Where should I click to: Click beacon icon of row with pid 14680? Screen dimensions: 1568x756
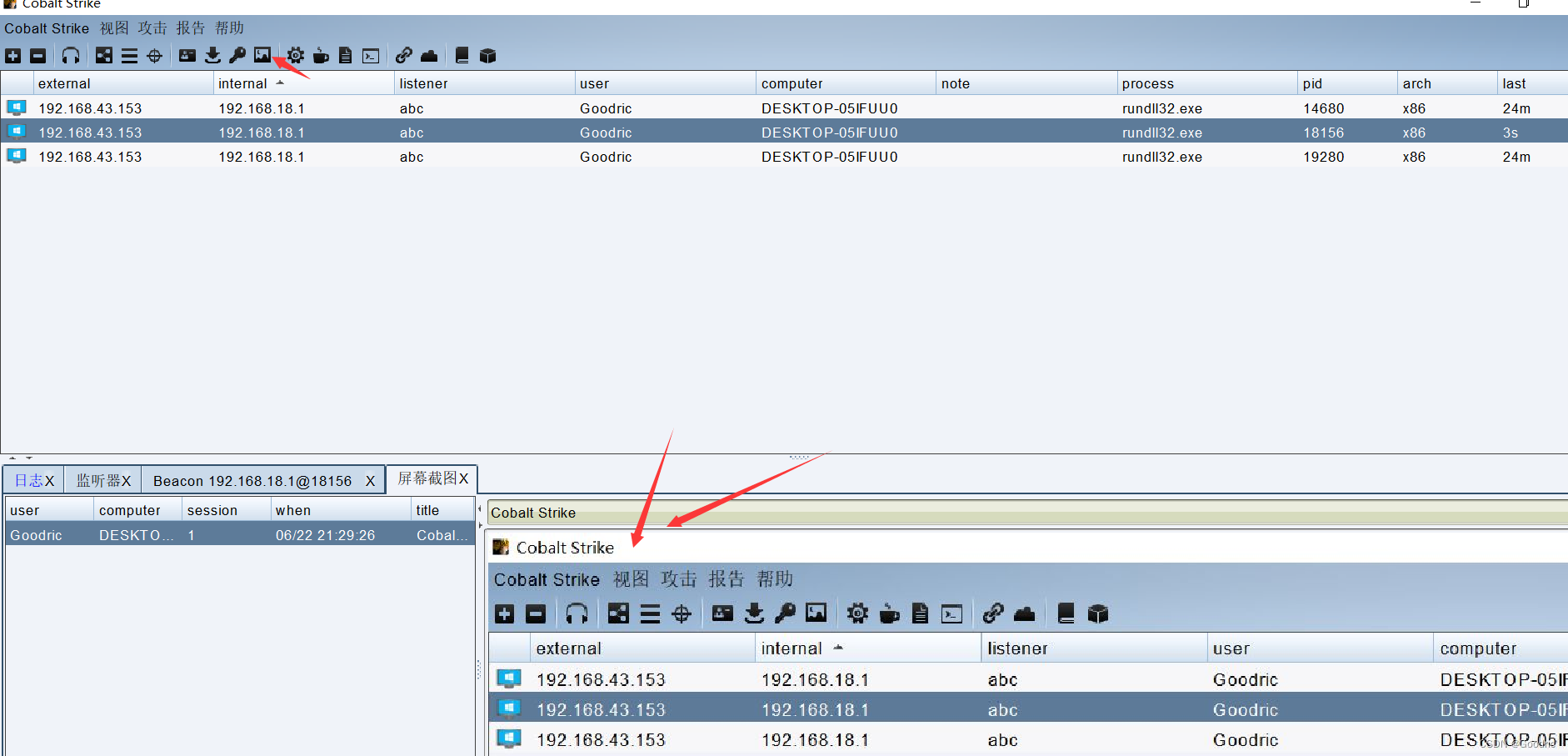click(x=17, y=108)
